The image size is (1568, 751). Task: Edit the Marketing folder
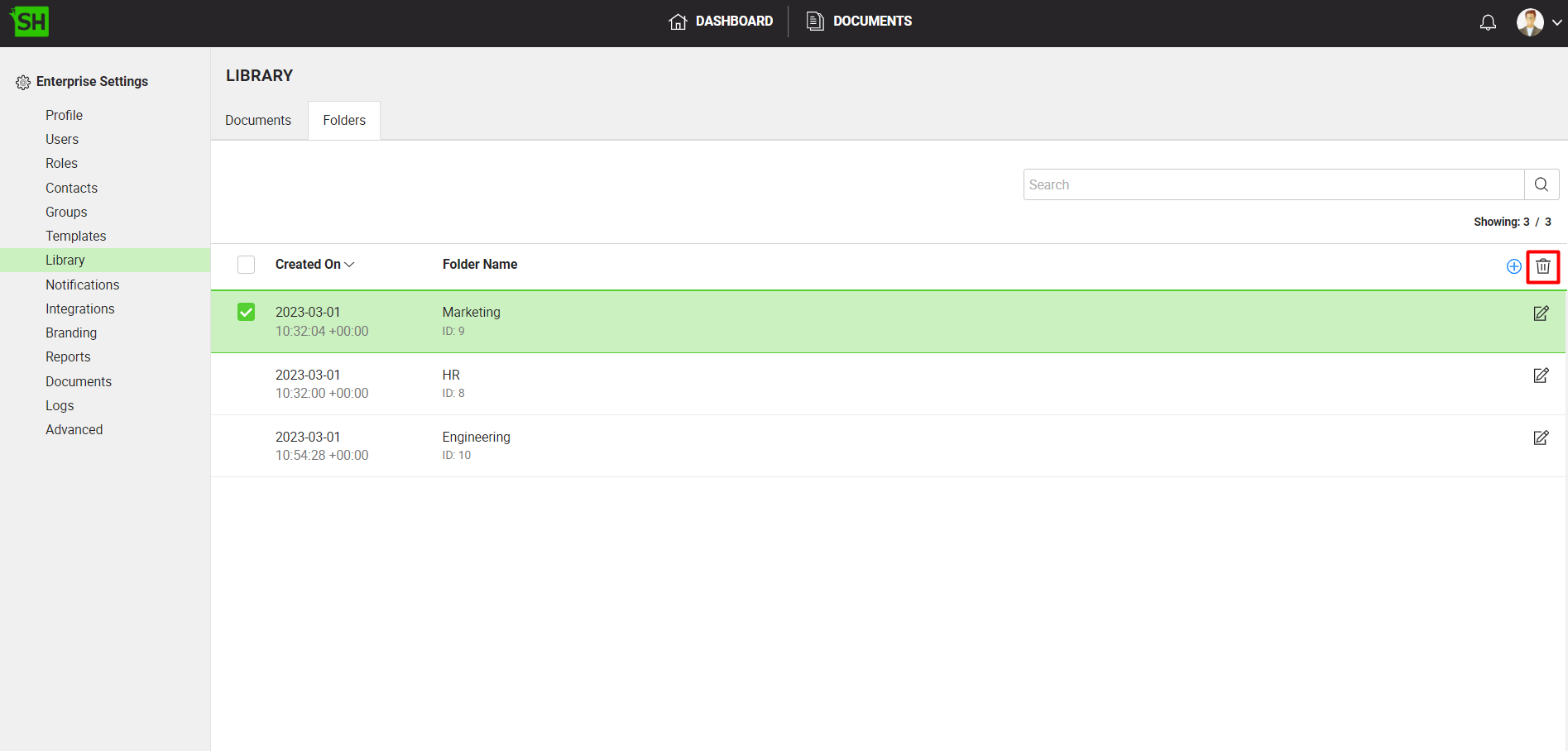point(1541,313)
